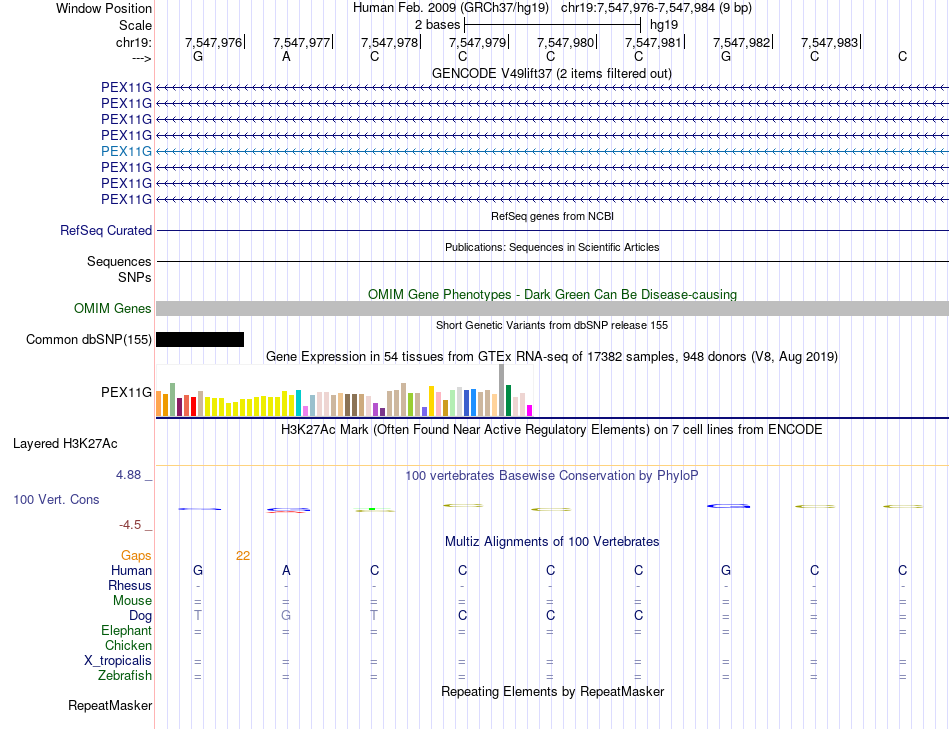Viewport: 950px width, 729px height.
Task: Open the RefSeq genes from NCBI title
Action: point(552,216)
